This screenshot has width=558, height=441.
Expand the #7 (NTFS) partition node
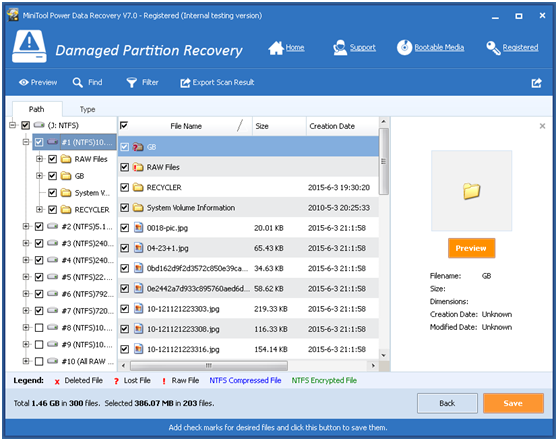coord(26,311)
